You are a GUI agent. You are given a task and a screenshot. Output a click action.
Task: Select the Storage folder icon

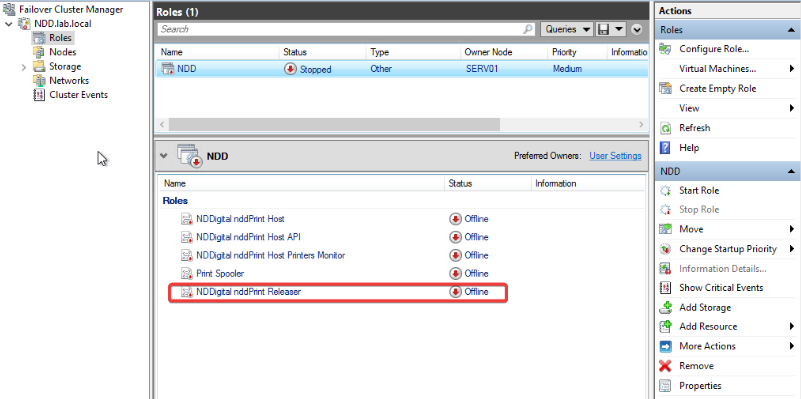point(39,66)
